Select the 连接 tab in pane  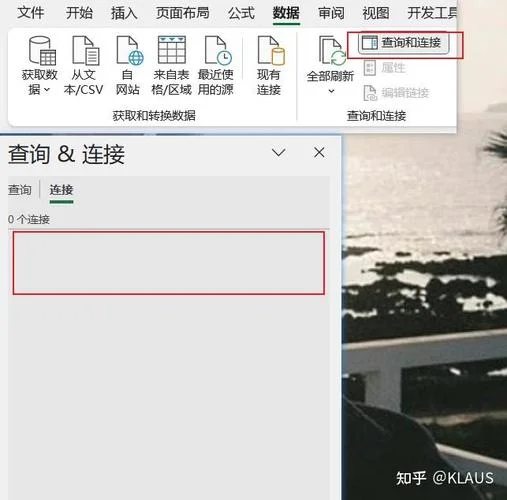click(61, 190)
